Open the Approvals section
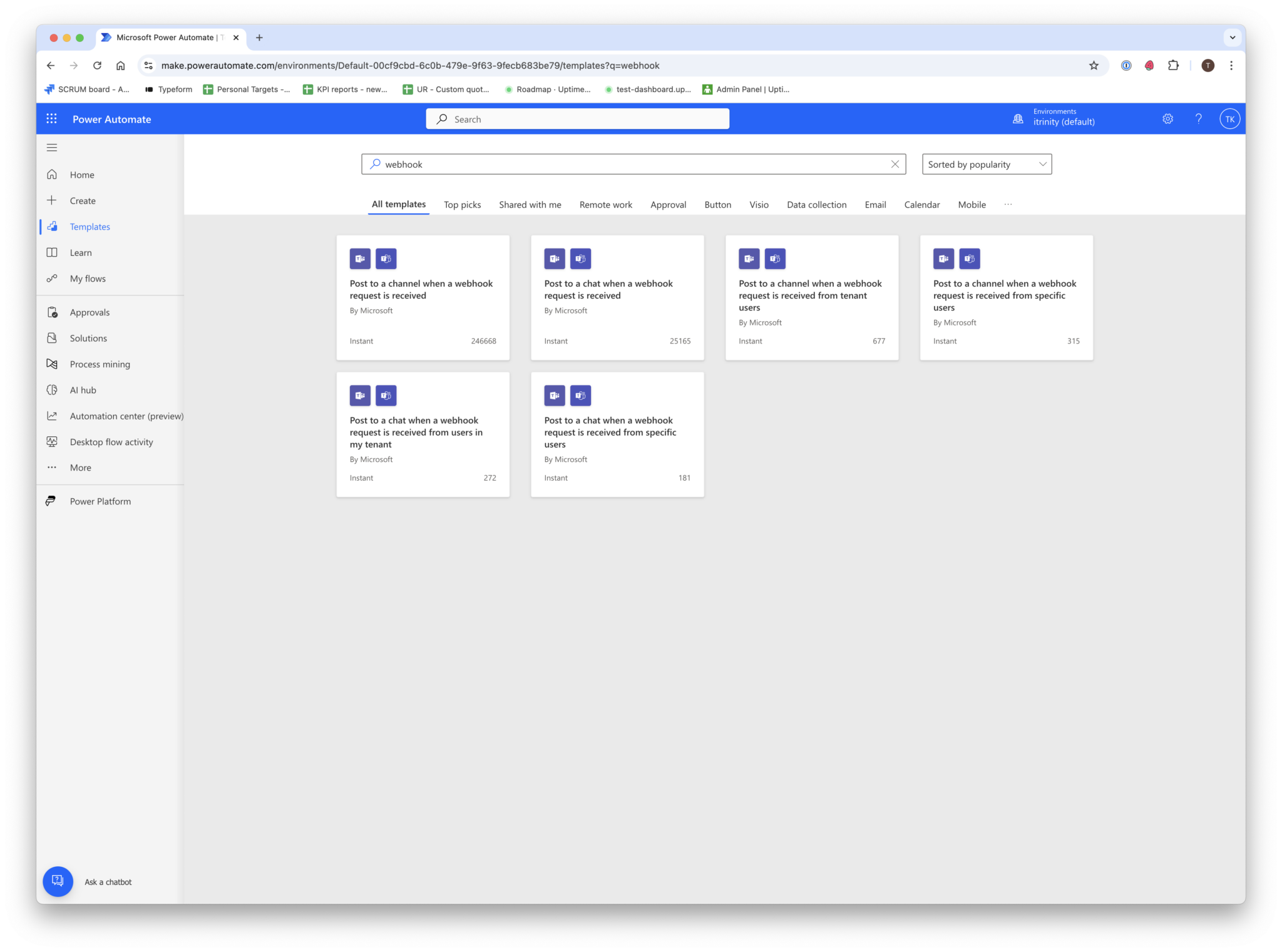 (90, 312)
